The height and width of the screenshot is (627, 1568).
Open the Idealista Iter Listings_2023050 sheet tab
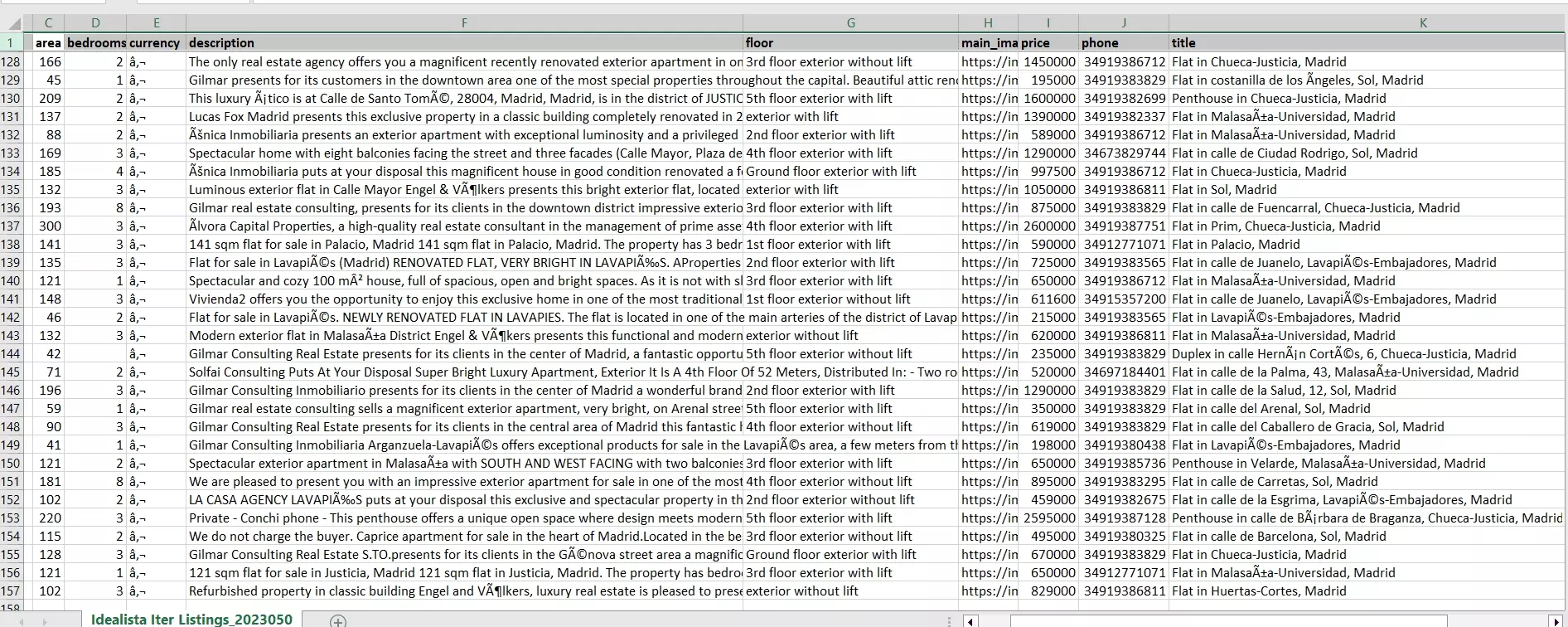(191, 620)
